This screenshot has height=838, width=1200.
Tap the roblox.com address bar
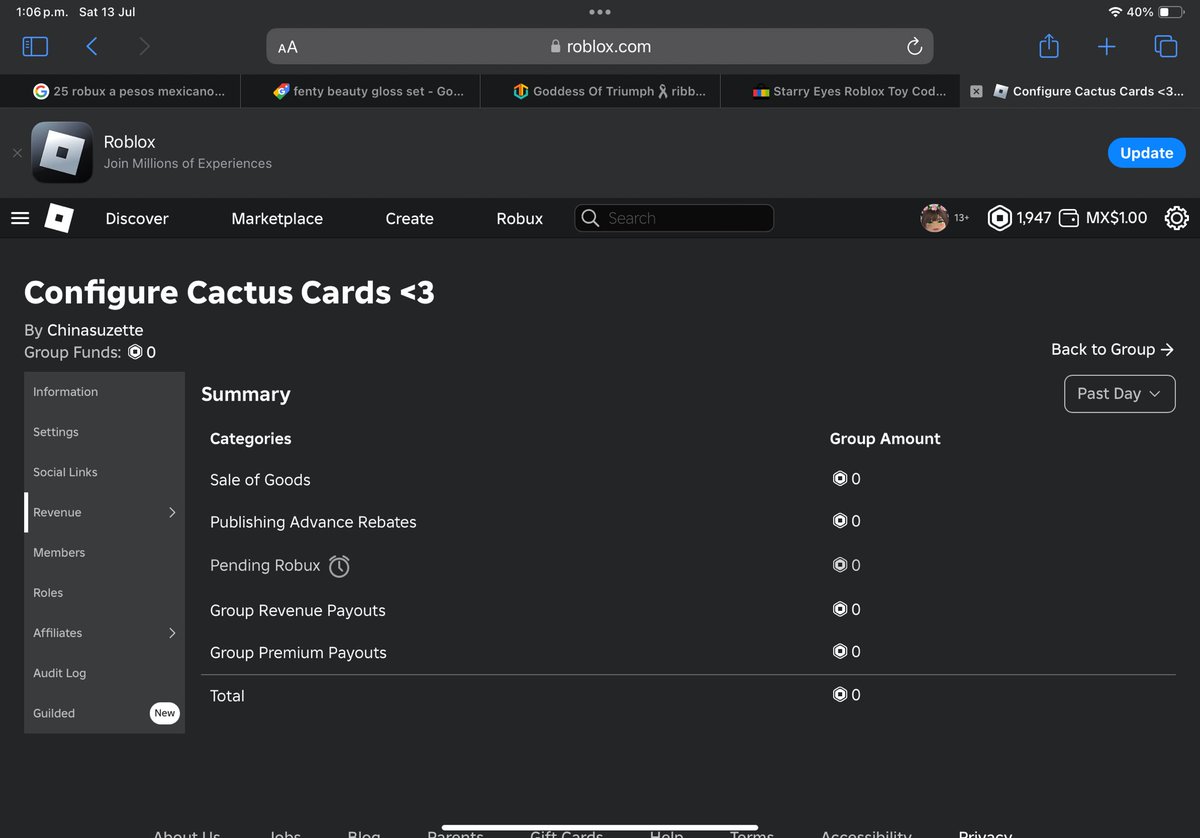(x=600, y=47)
